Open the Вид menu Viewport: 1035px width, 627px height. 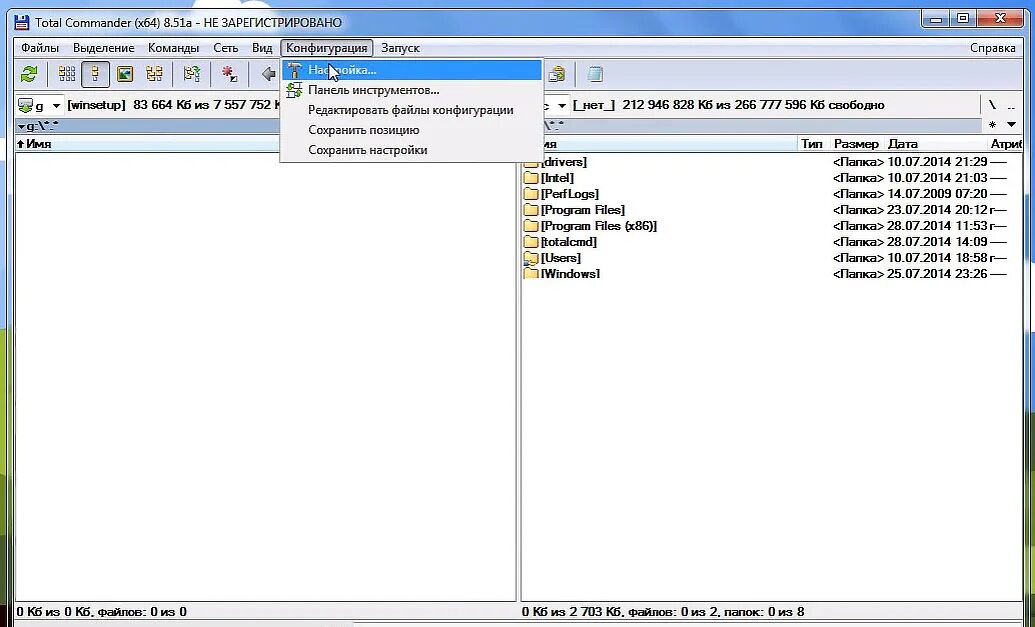coord(262,48)
